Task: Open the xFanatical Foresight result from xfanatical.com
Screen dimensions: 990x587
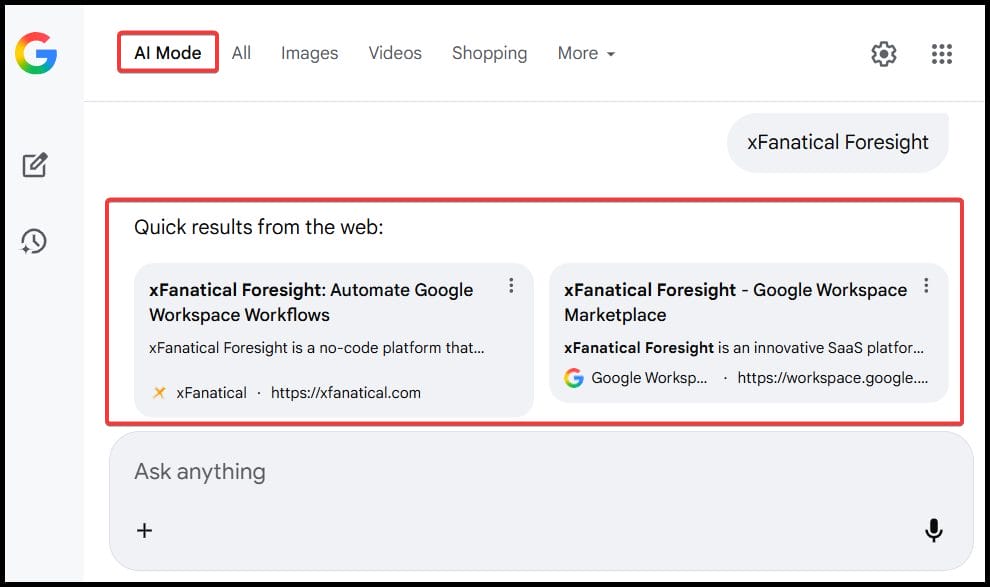Action: coord(310,302)
